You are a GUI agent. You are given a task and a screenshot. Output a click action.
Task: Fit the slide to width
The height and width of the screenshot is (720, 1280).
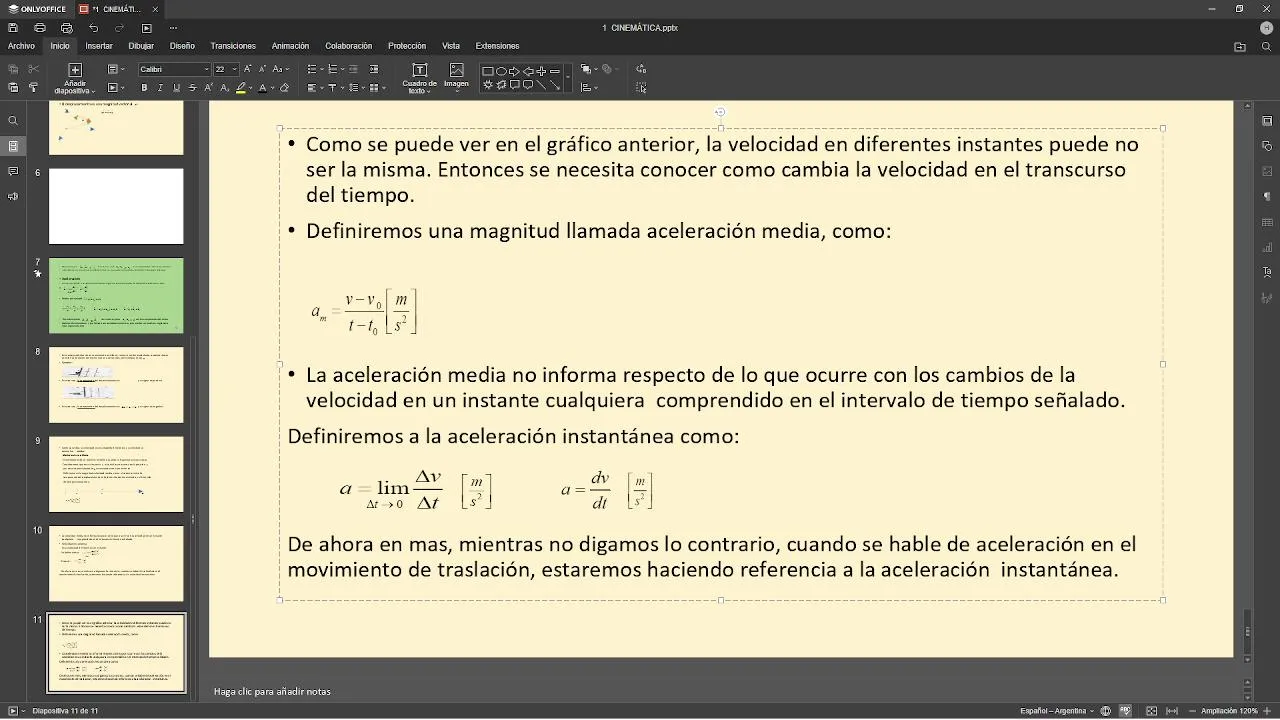tap(1172, 711)
